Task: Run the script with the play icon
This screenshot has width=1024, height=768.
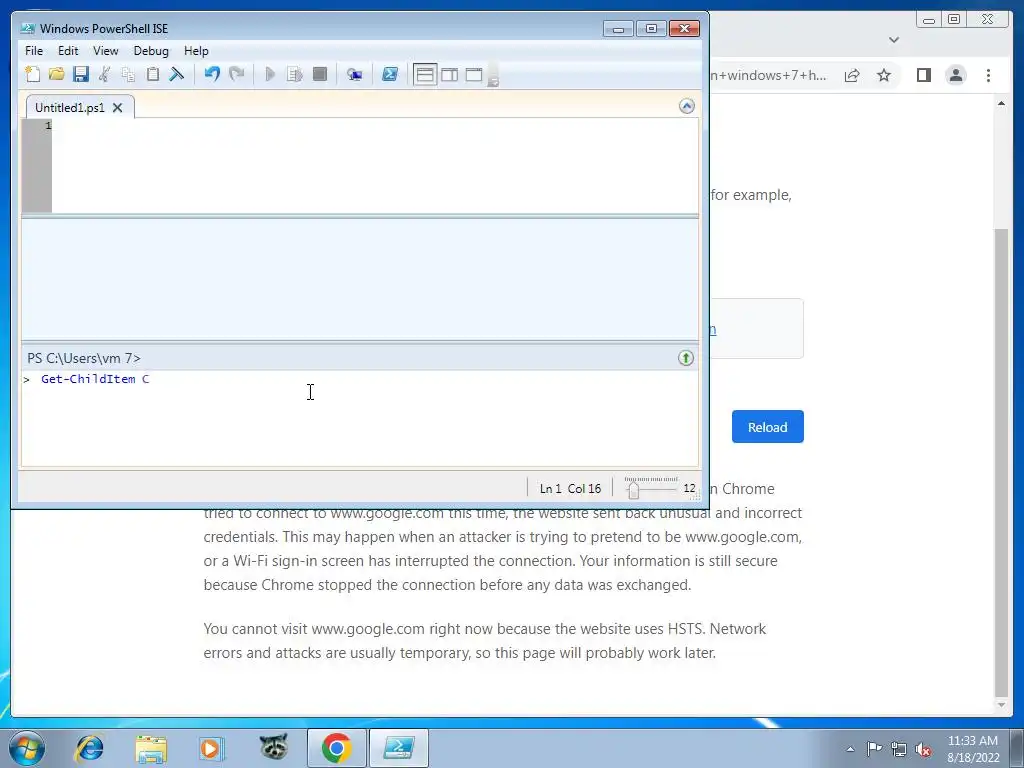Action: tap(270, 74)
